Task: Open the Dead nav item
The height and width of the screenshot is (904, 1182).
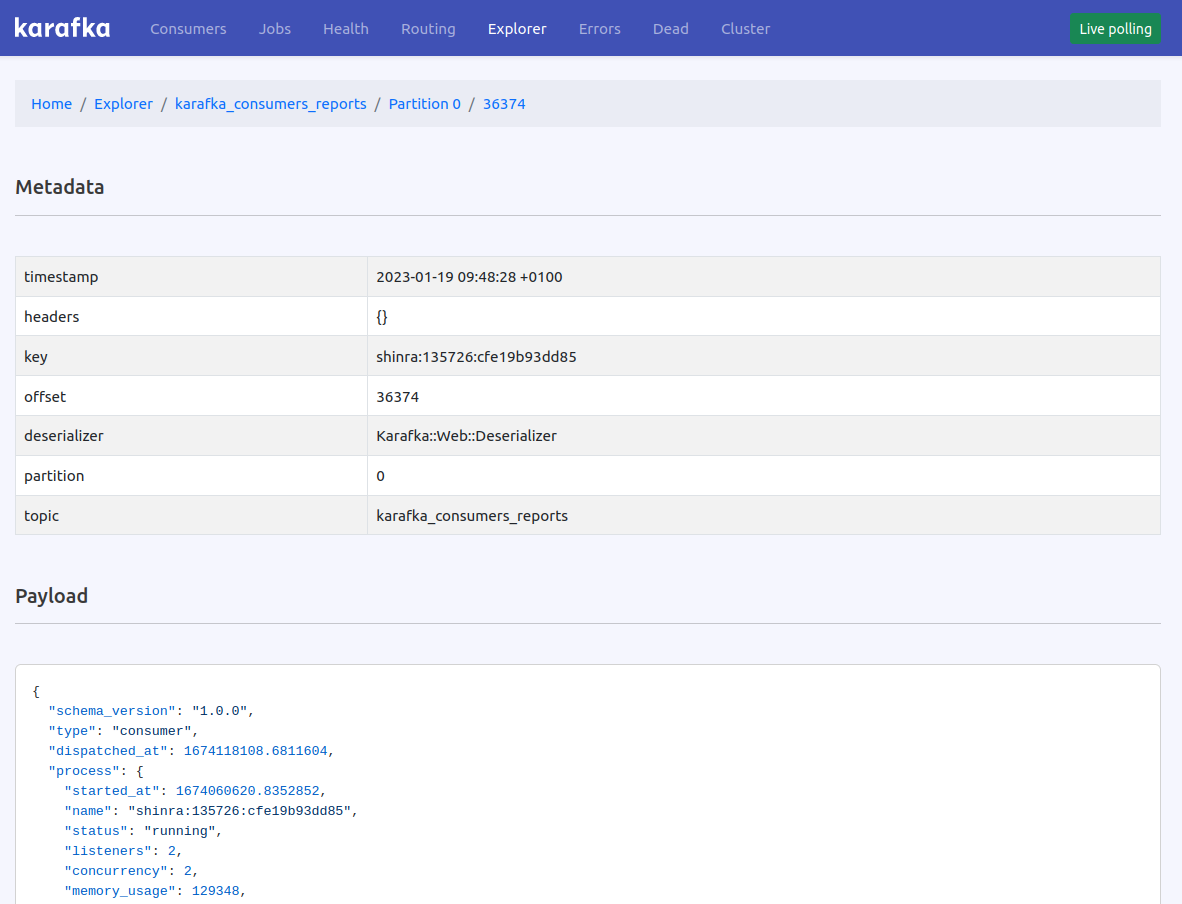Action: click(671, 29)
